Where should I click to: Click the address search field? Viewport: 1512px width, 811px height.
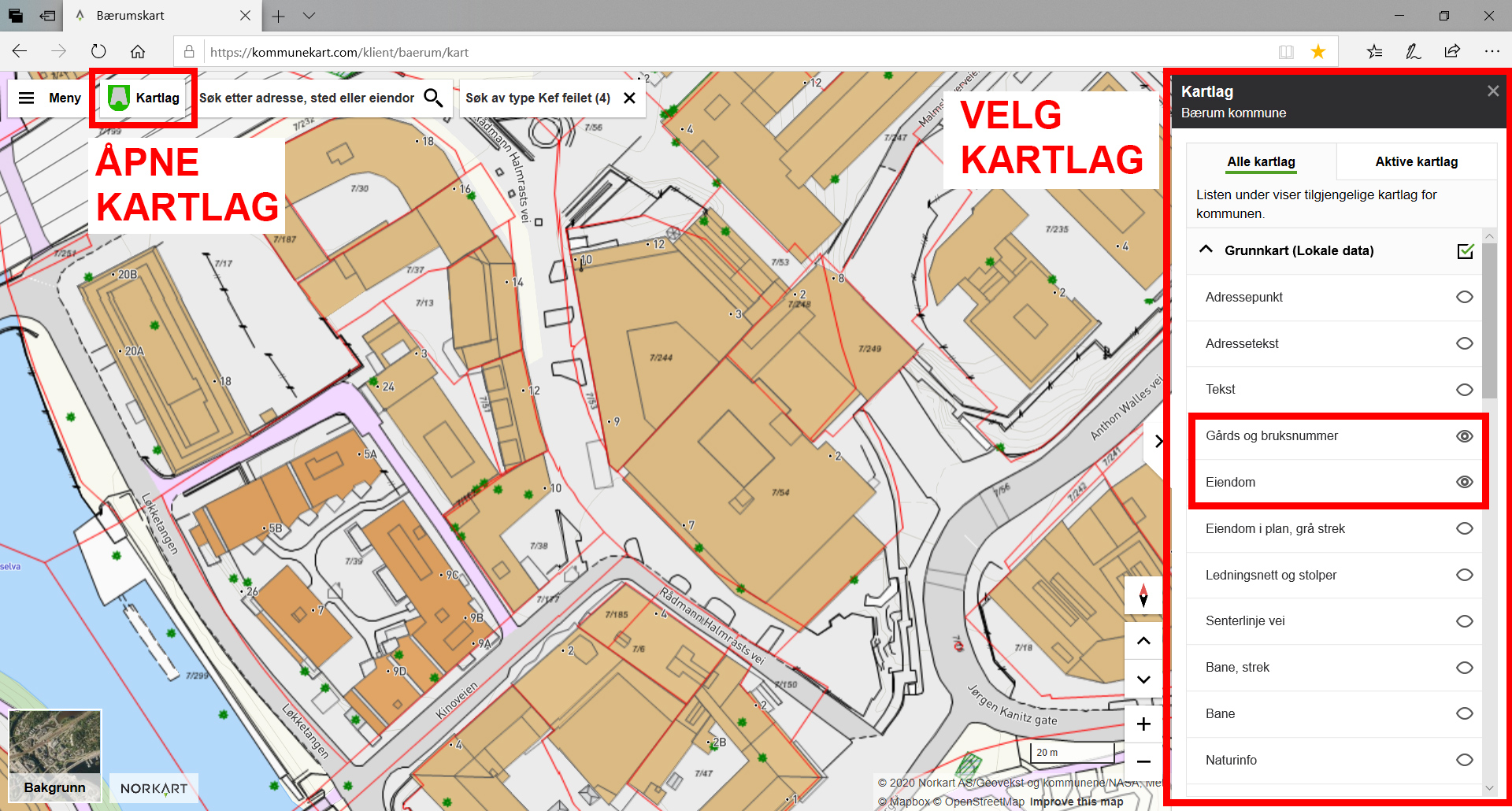click(x=306, y=98)
